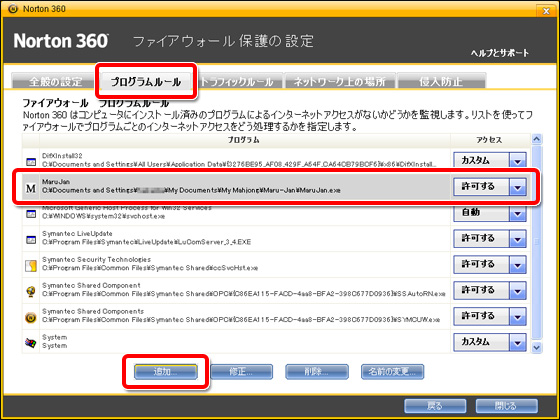This screenshot has width=560, height=420.
Task: Select the SSAutoRN.exe path text
Action: coord(244,294)
